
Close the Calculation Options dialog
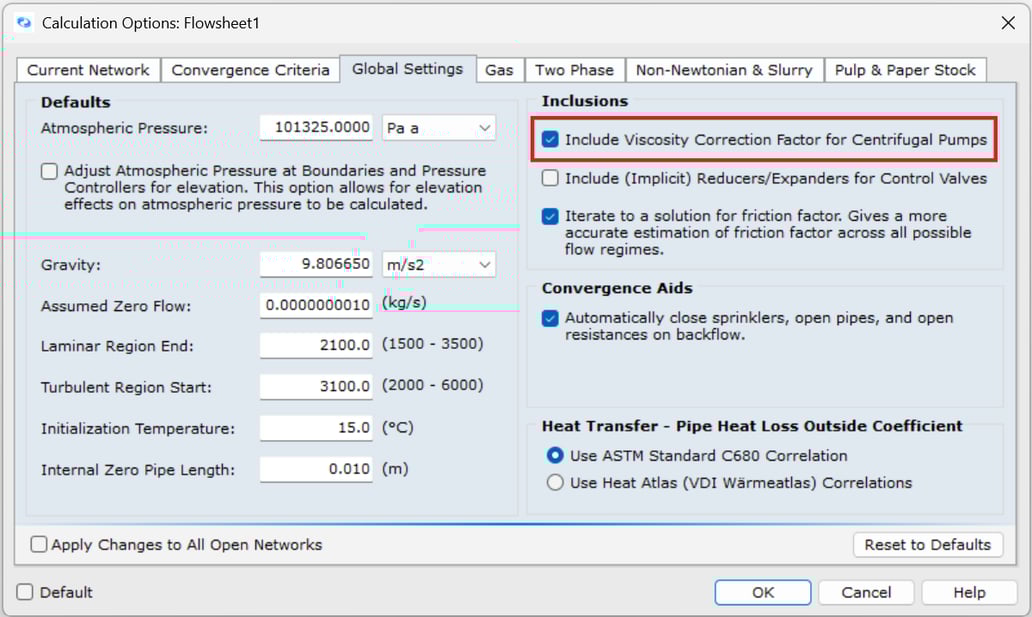pyautogui.click(x=1007, y=22)
